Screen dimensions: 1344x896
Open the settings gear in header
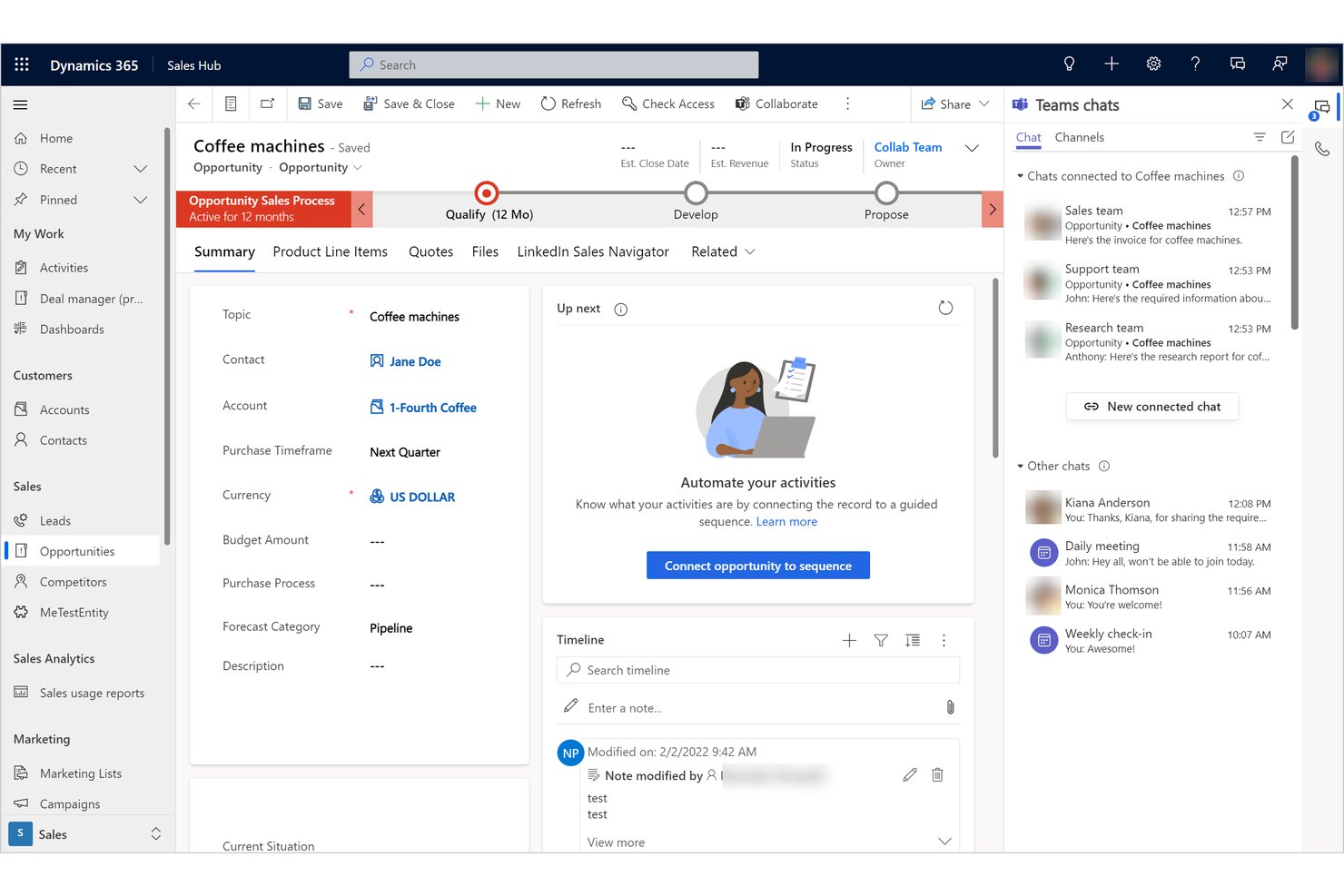click(1153, 64)
